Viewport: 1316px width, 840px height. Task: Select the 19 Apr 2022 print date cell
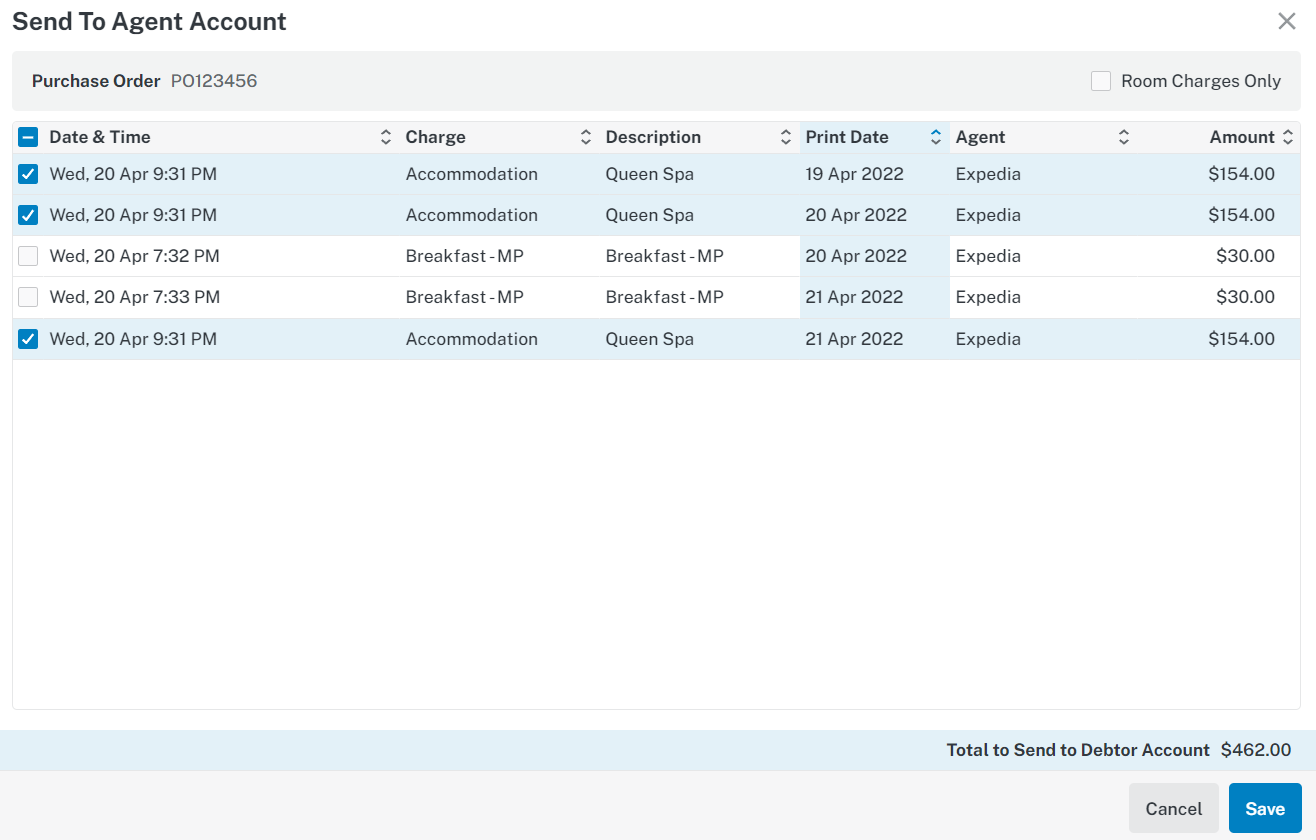[854, 174]
